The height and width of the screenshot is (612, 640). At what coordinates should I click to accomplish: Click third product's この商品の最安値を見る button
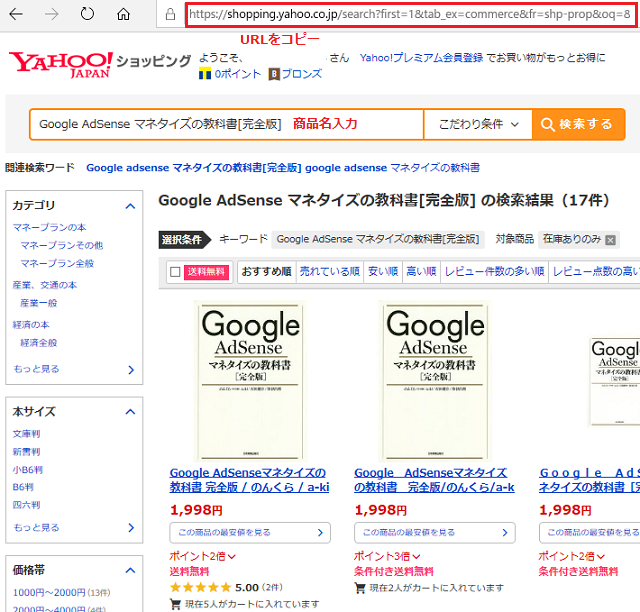589,533
